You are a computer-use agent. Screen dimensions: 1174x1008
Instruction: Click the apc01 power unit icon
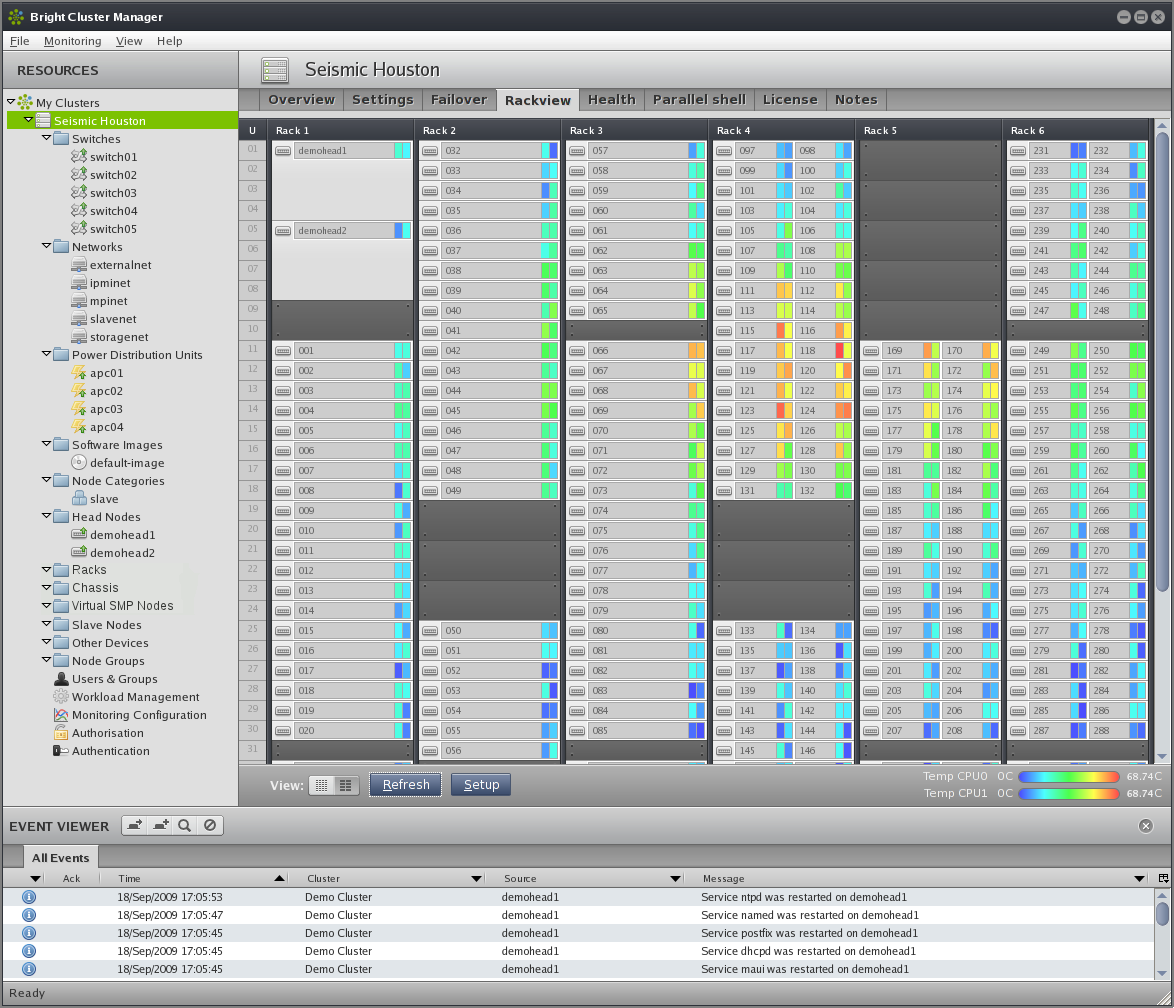tap(79, 372)
